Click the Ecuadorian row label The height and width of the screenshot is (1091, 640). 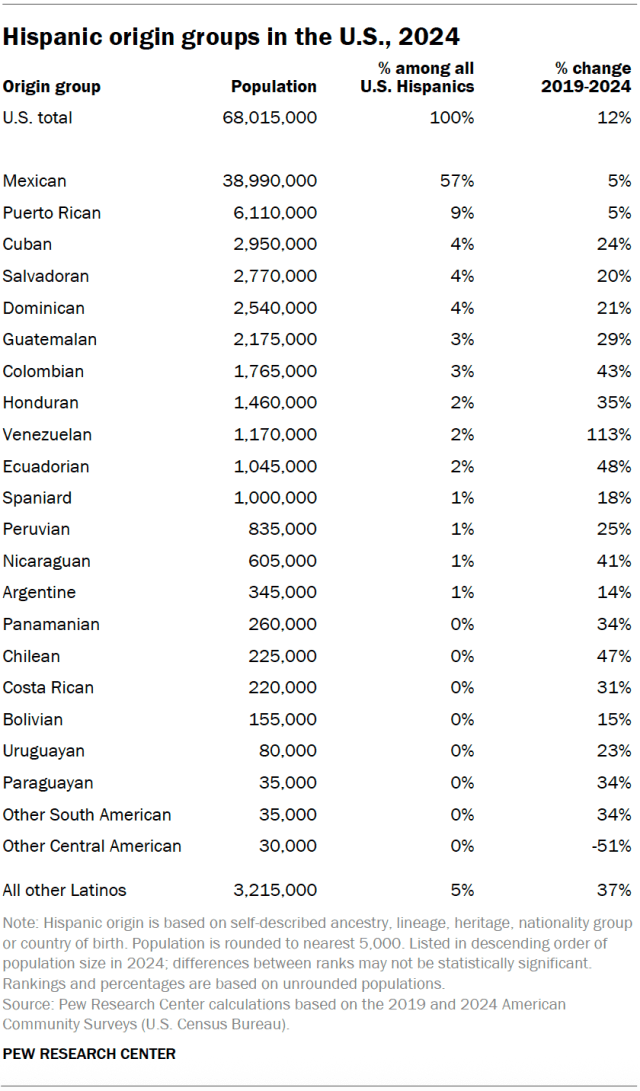(x=46, y=467)
